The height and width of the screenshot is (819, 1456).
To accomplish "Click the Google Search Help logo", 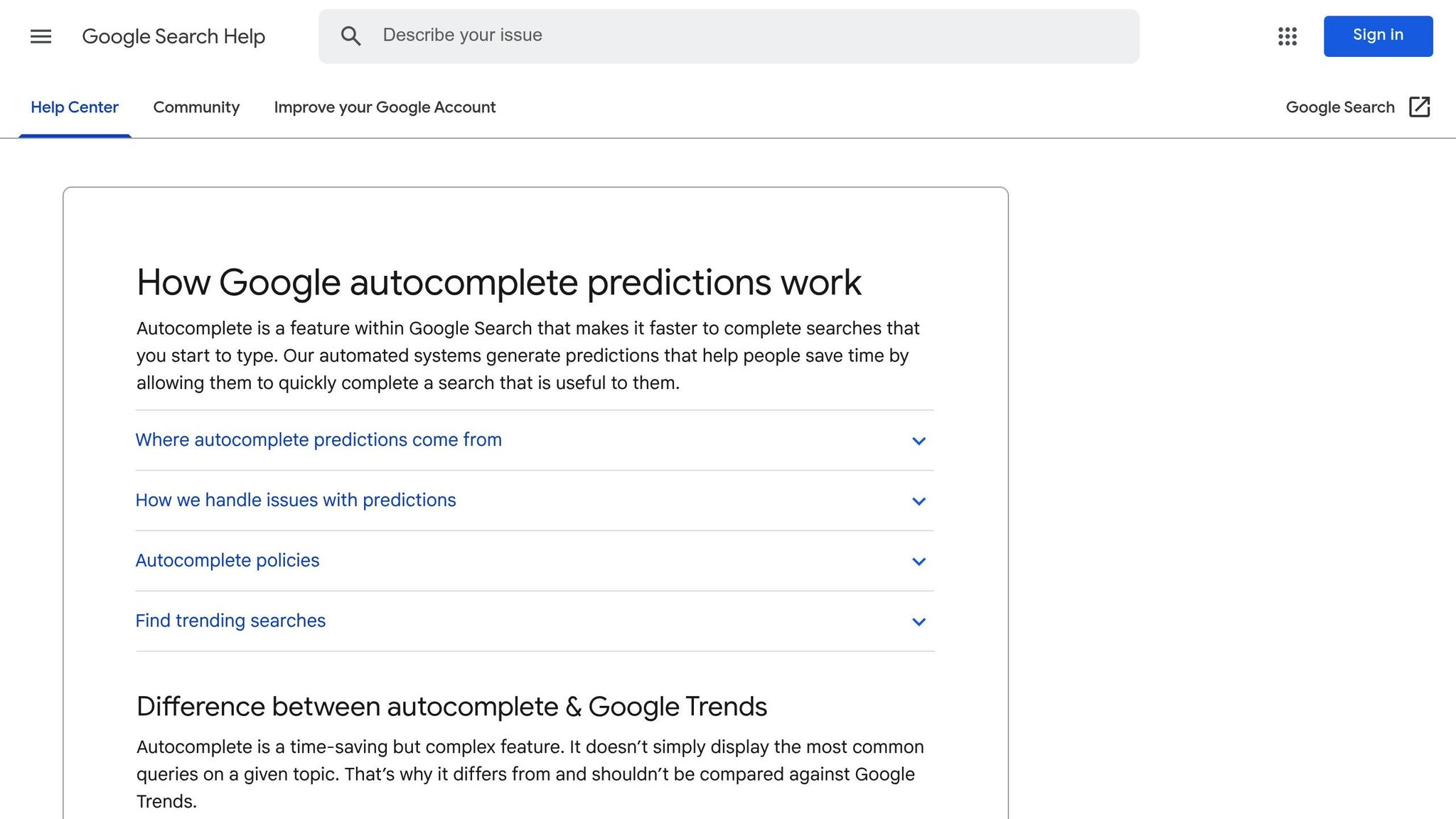I will point(174,36).
